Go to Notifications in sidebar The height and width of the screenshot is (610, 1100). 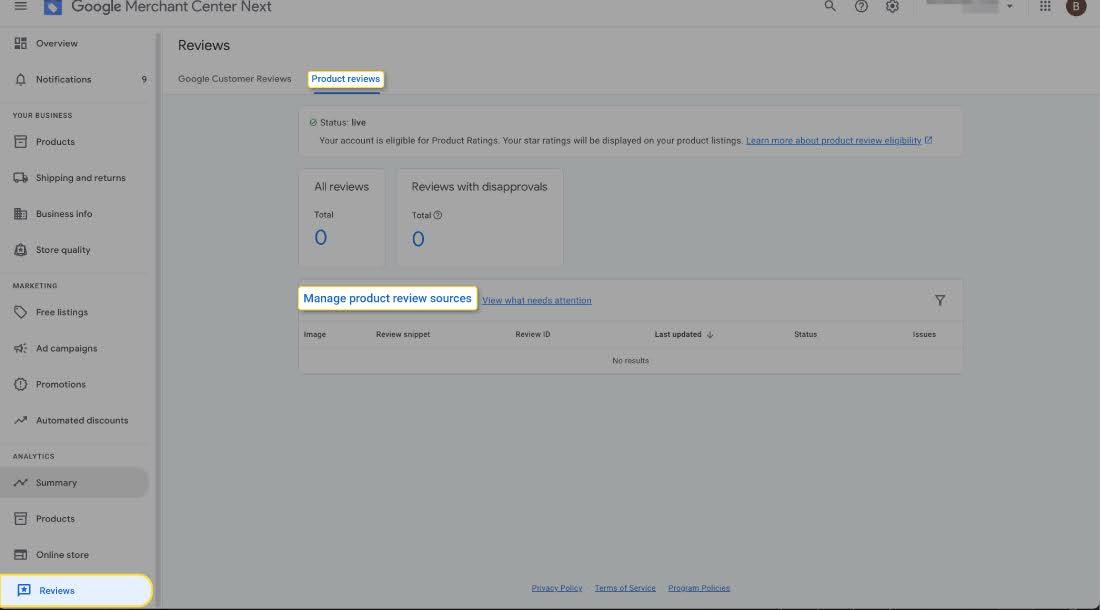(63, 79)
